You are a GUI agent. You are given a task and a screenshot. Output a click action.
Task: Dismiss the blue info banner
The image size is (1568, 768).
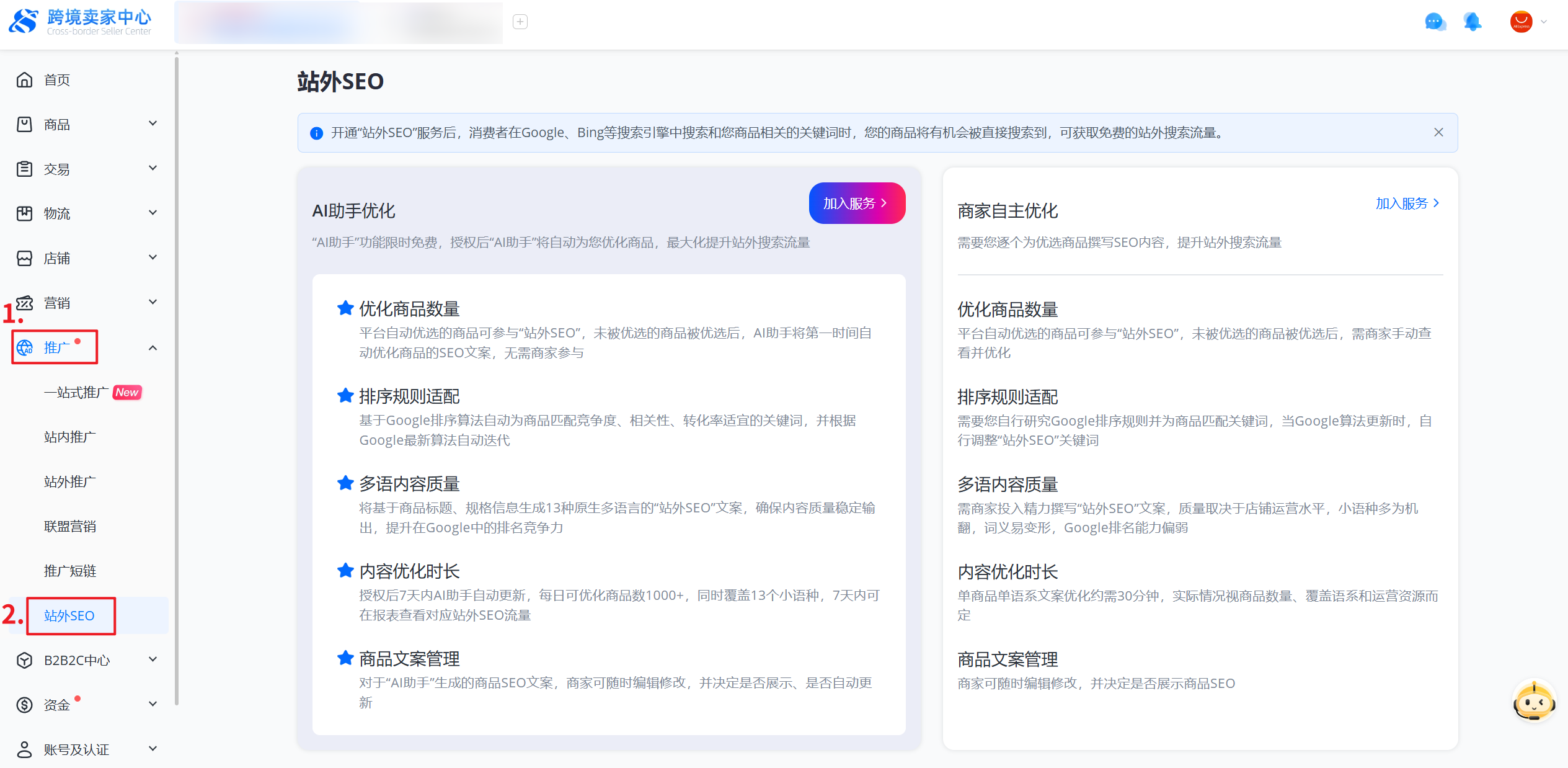1438,132
